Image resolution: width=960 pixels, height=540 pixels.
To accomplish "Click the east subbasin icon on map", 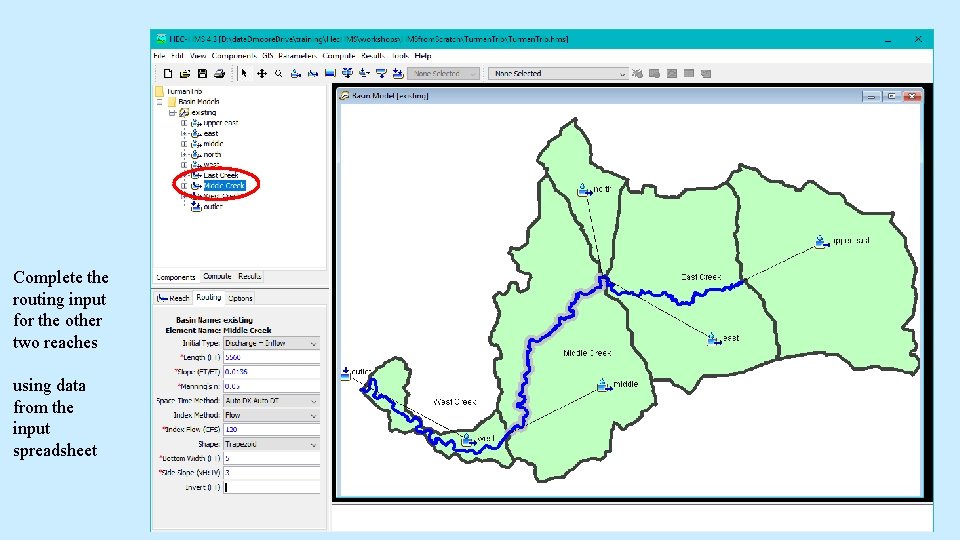I will point(714,339).
